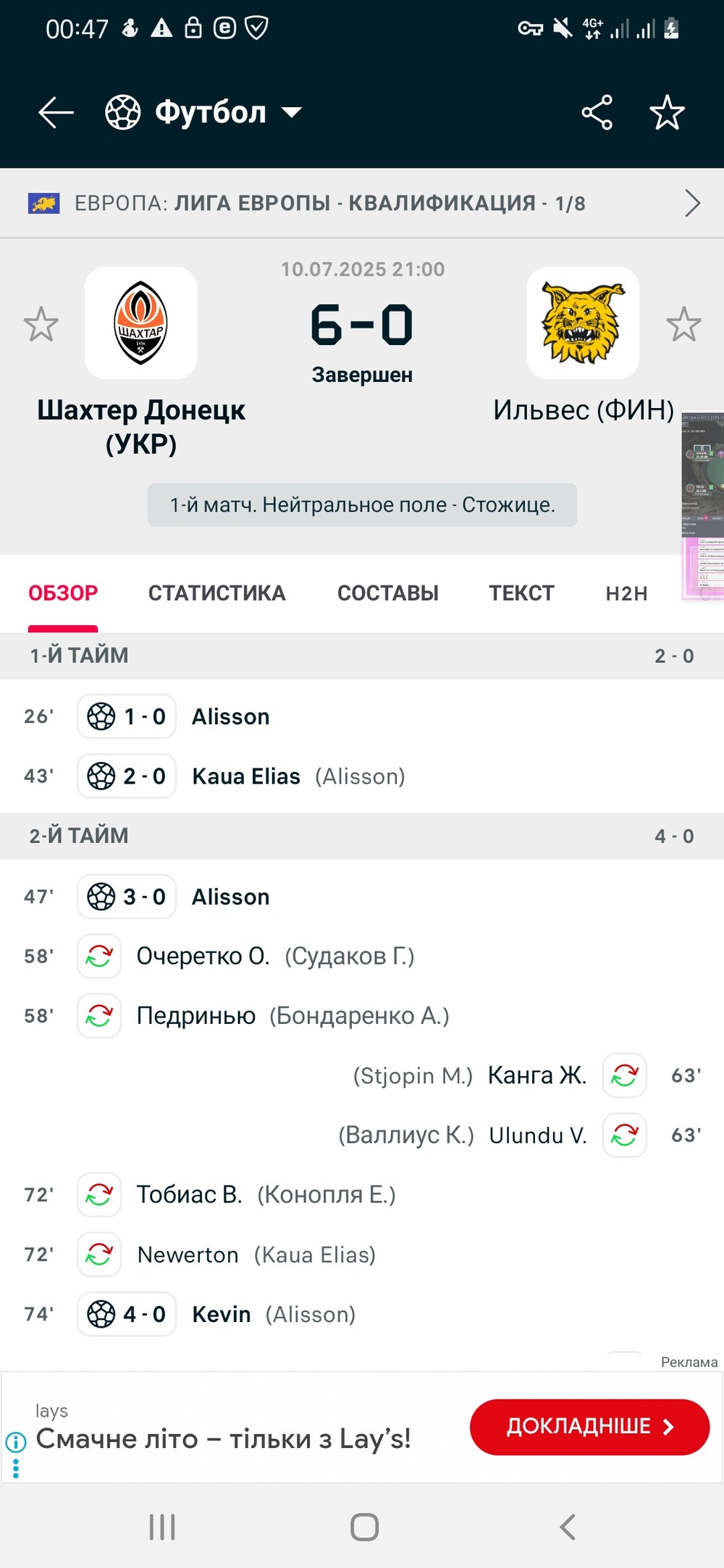Tap the ad info icon

click(x=15, y=1442)
